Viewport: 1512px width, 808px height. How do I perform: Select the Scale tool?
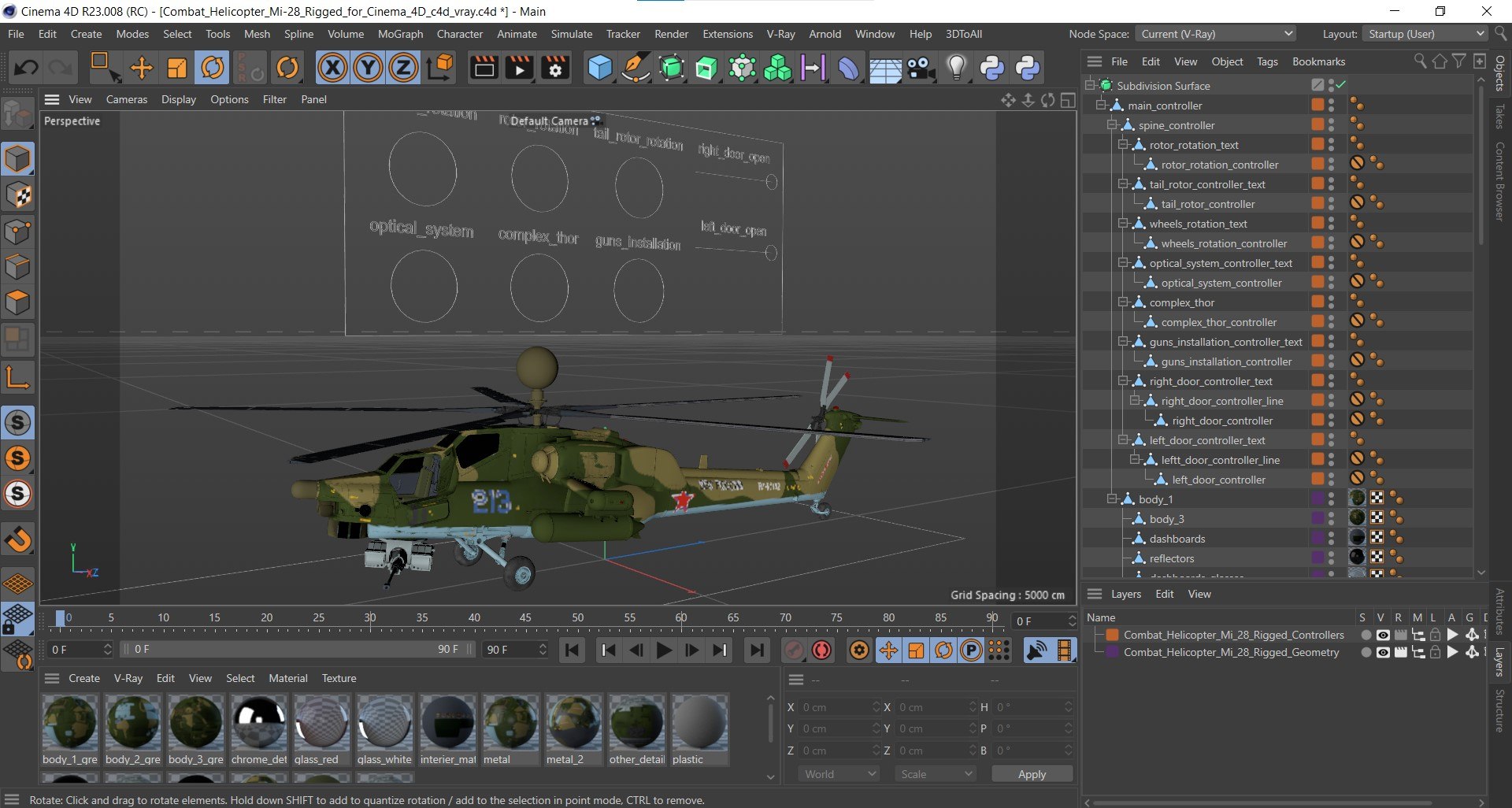tap(177, 68)
